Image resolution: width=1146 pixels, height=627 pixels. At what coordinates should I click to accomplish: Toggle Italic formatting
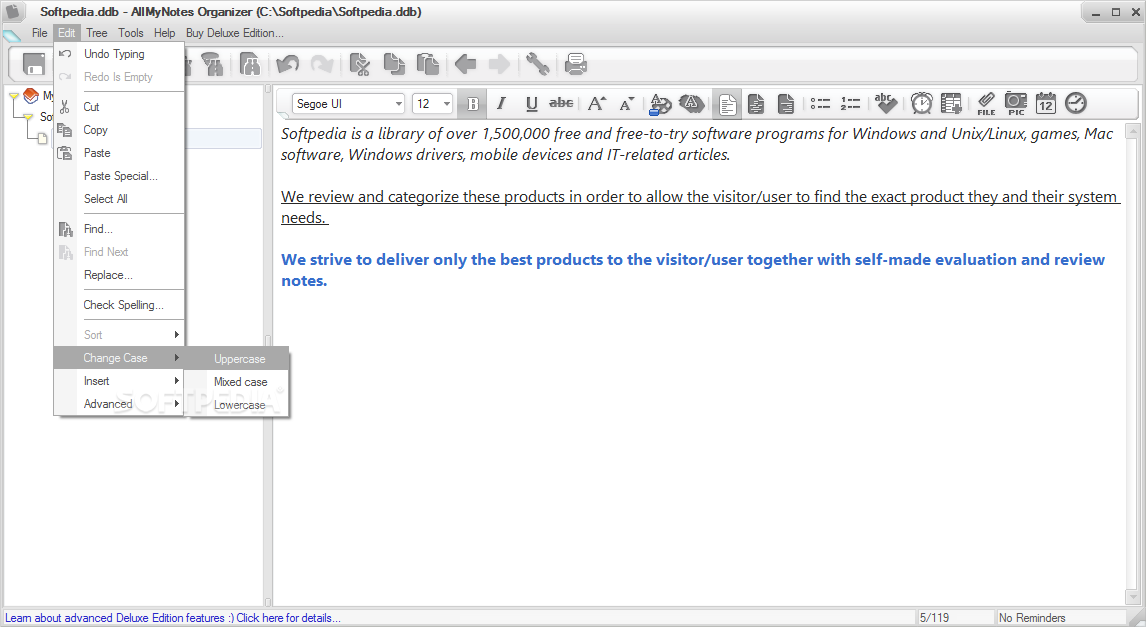coord(501,104)
